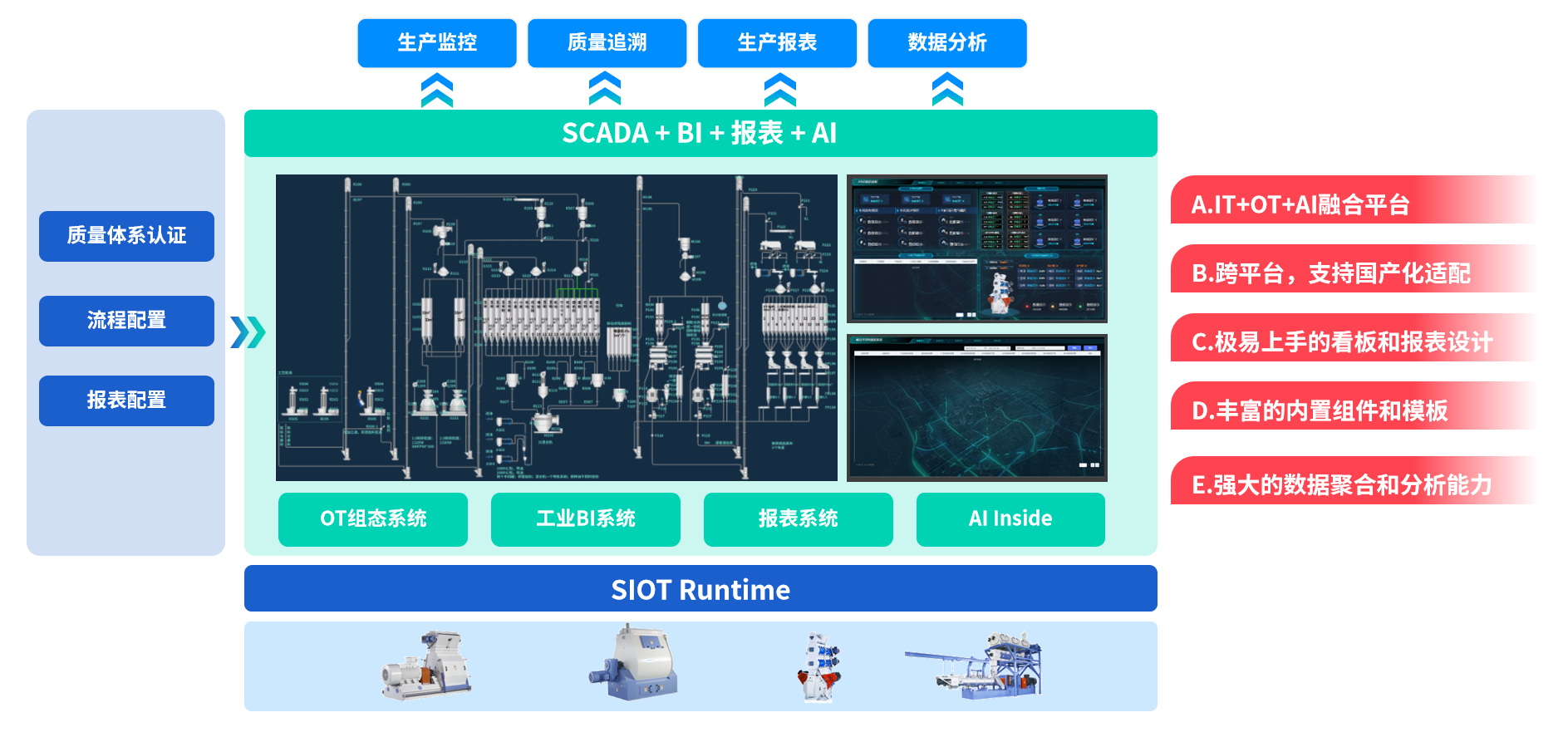Click the hammer mill machine image
This screenshot has height=732, width=1568.
tap(427, 666)
